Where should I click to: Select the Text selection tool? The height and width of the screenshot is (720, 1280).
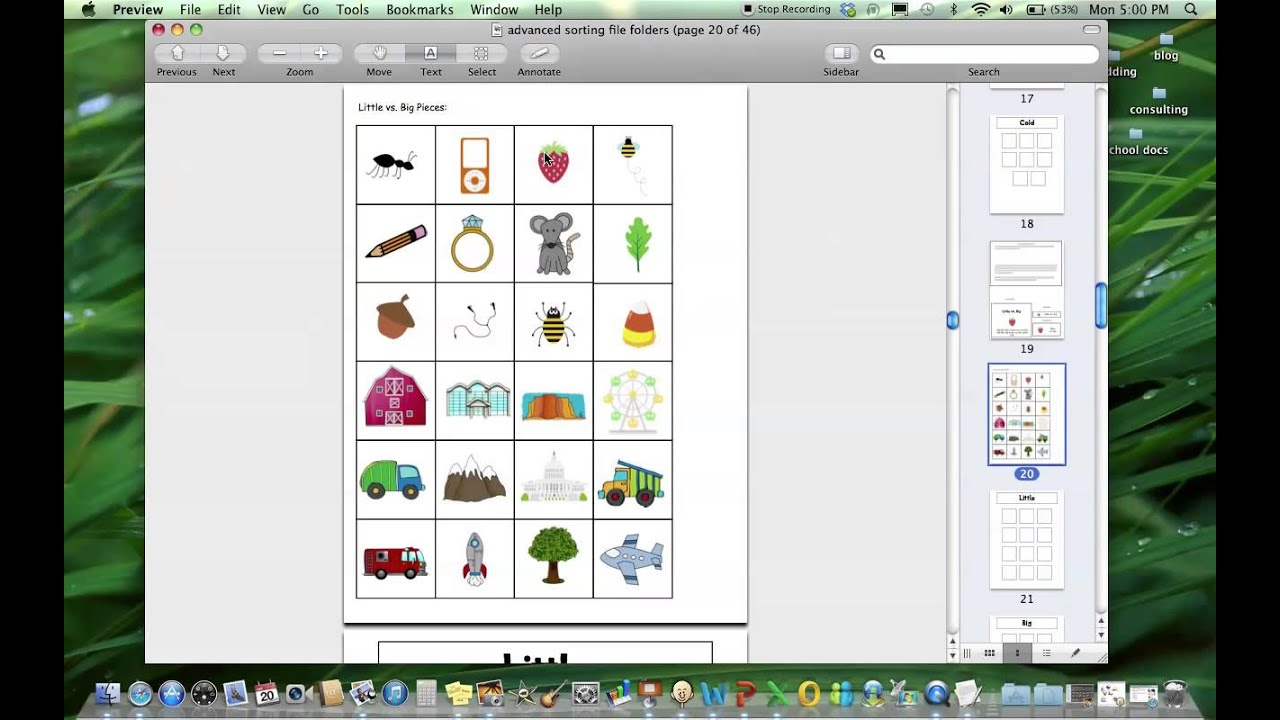click(430, 53)
